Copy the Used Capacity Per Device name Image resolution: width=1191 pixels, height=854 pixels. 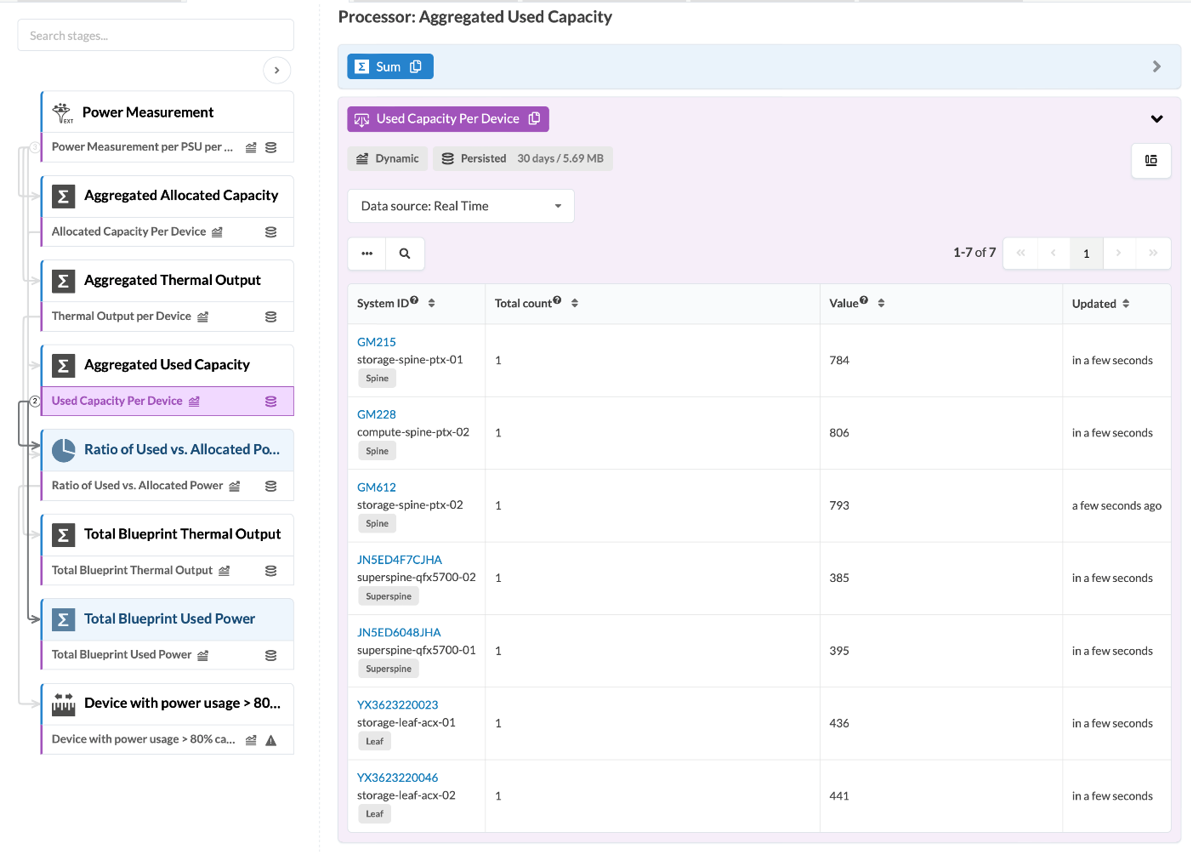[534, 119]
